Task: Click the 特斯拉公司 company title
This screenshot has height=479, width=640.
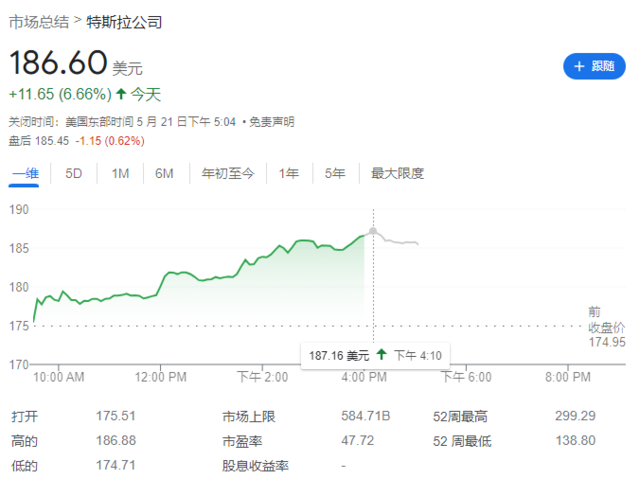Action: (124, 21)
